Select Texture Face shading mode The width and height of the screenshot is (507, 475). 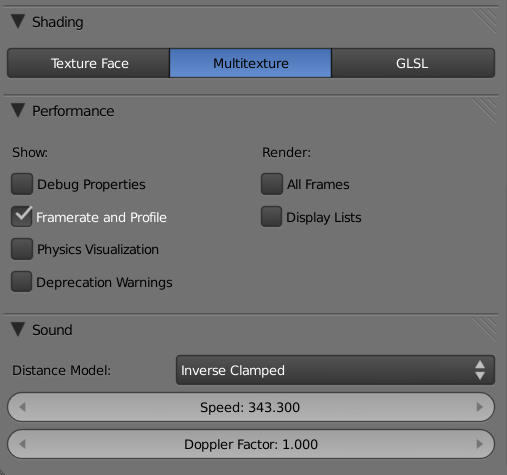coord(89,63)
